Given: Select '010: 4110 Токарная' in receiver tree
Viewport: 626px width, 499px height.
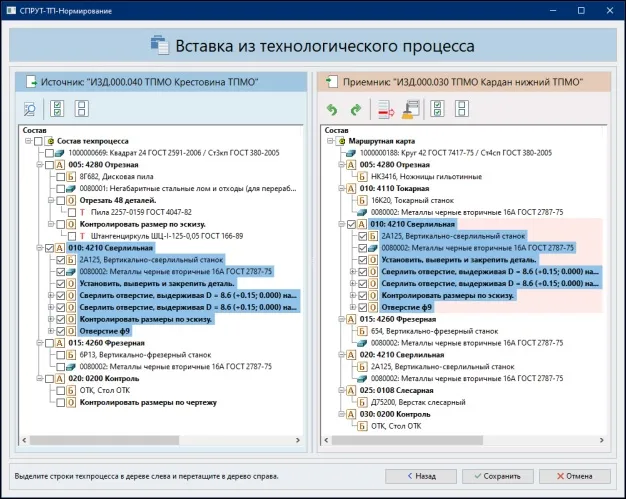Looking at the screenshot, I should point(400,188).
